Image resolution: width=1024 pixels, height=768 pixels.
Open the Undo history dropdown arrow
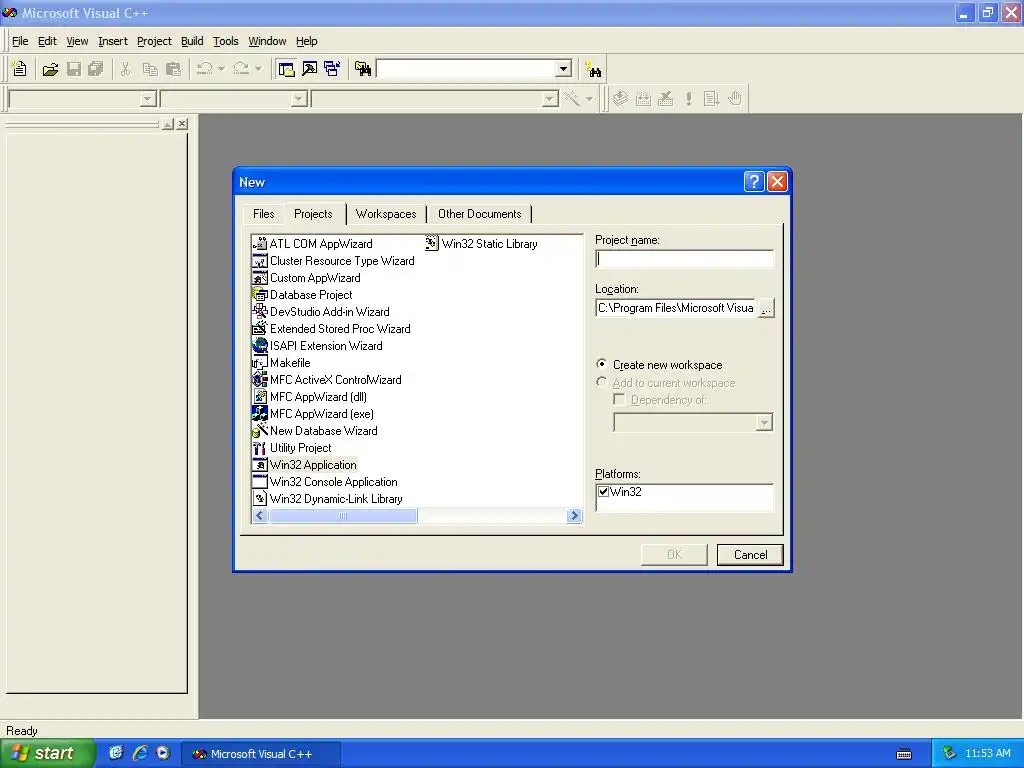221,69
